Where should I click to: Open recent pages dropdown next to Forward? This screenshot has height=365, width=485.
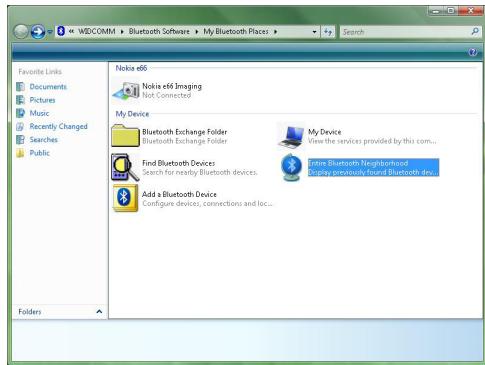pyautogui.click(x=50, y=32)
